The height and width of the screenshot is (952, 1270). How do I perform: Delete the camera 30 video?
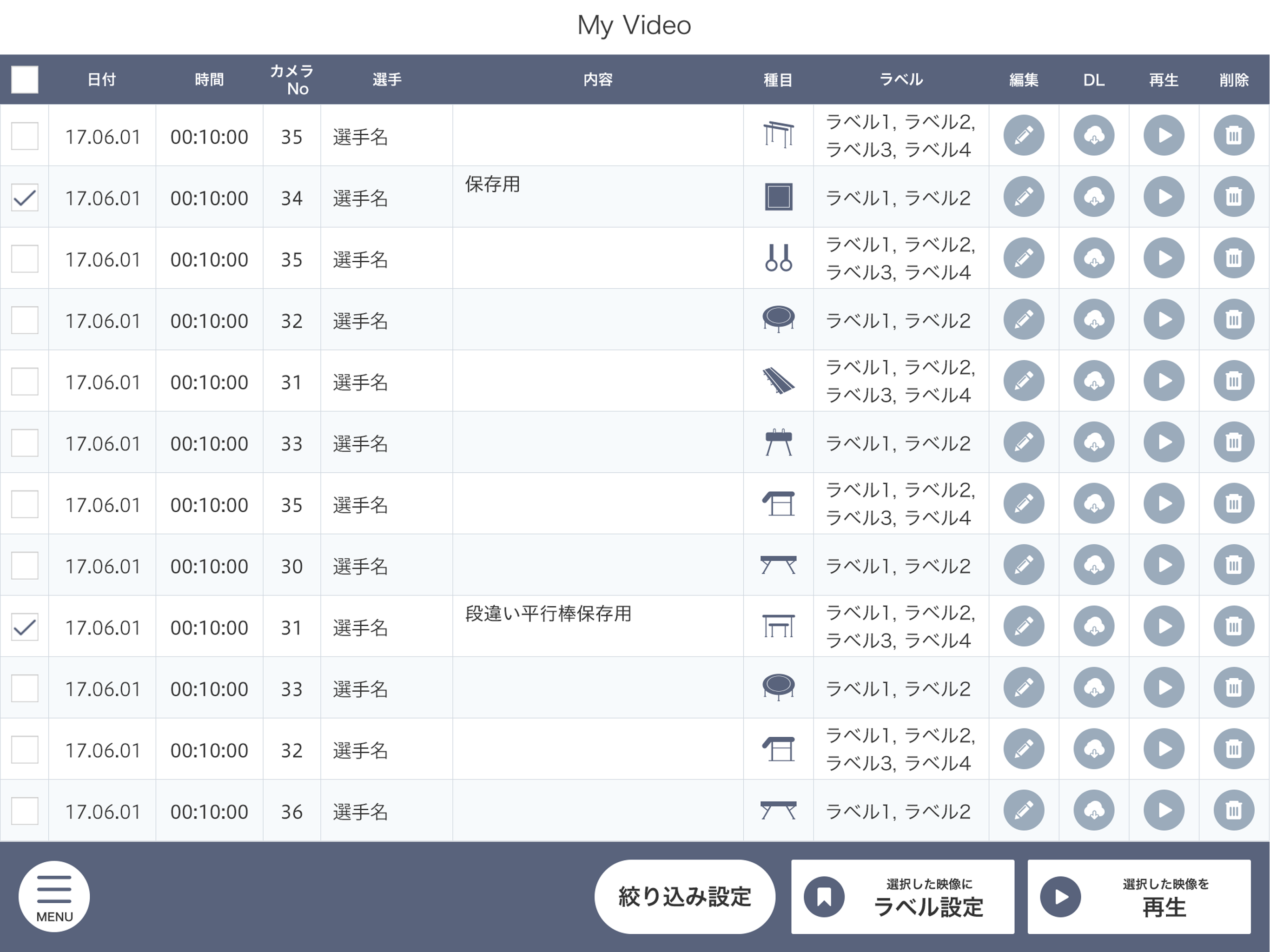[1234, 565]
